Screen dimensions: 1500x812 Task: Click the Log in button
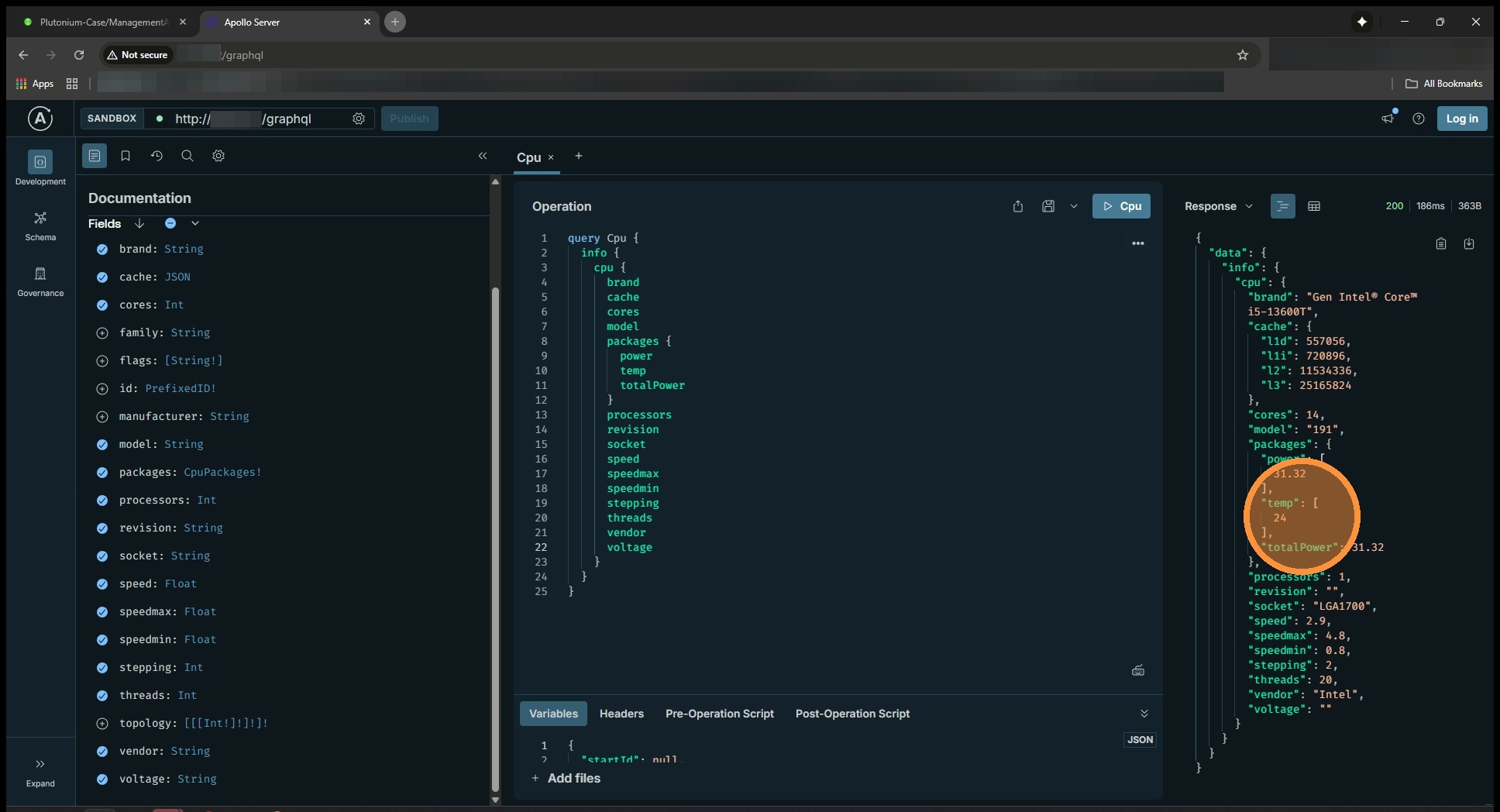[1461, 119]
